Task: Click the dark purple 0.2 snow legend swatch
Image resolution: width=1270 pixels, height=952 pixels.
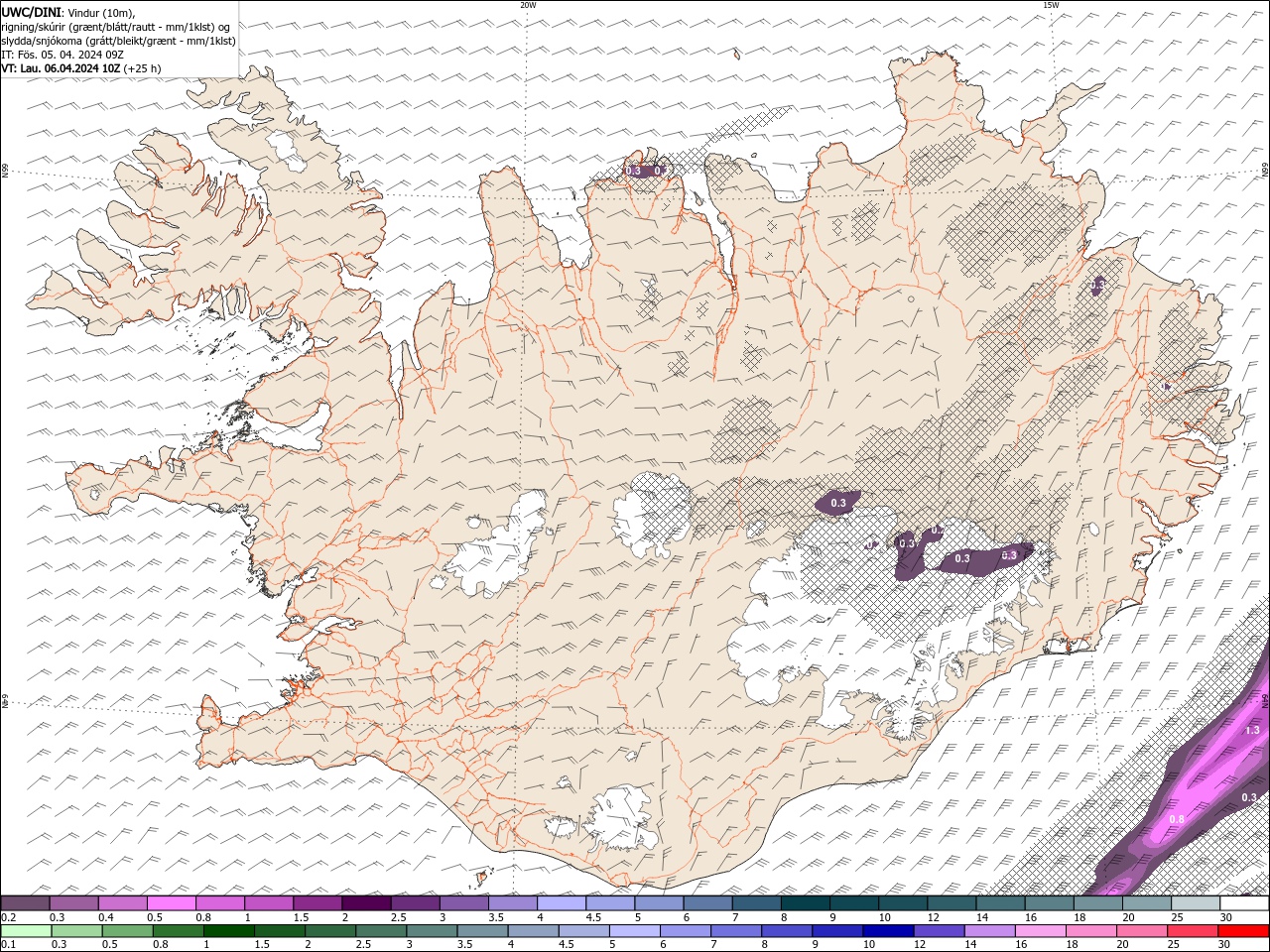Action: 26,903
